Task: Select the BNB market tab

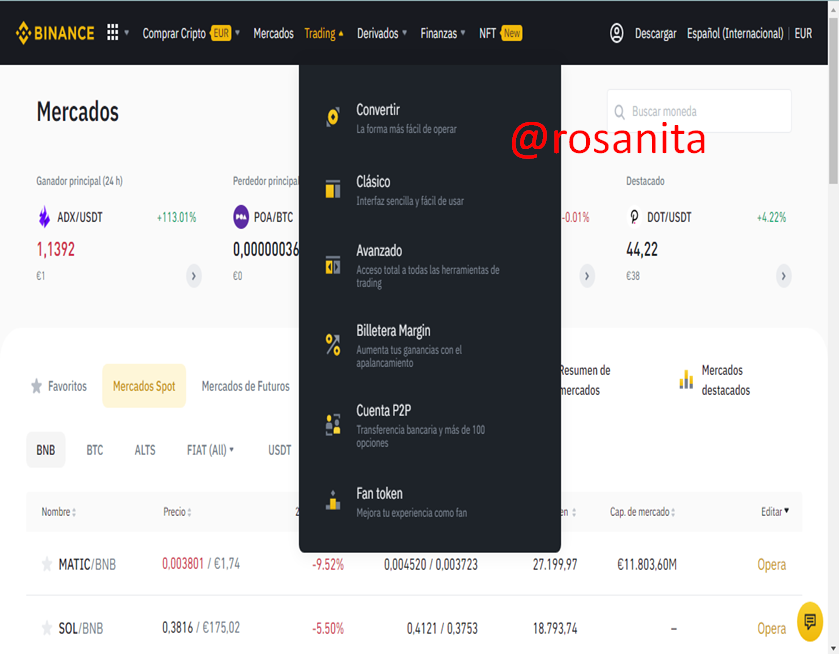Action: click(45, 450)
